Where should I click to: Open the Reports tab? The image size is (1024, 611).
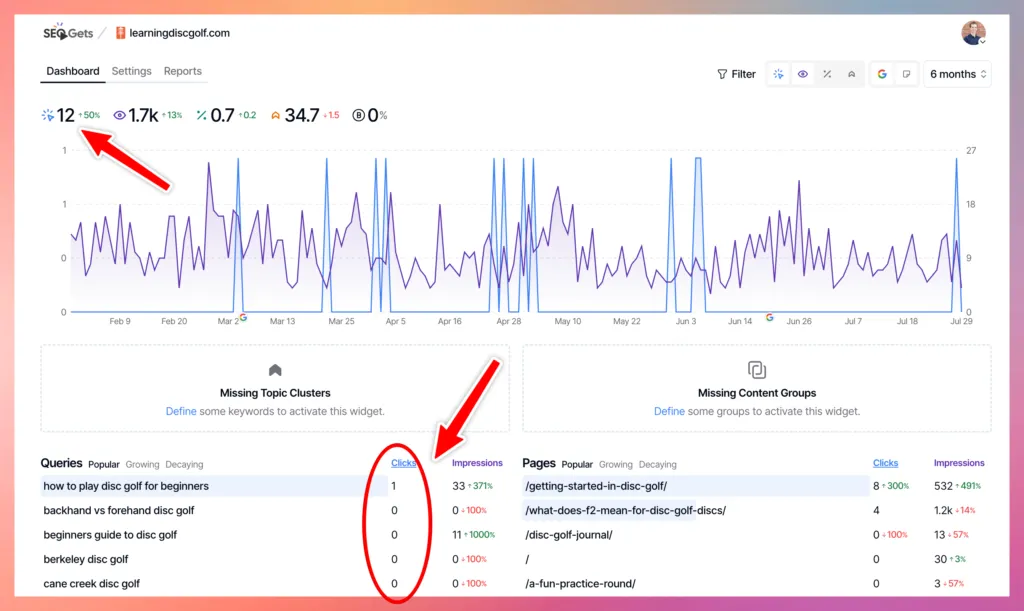tap(183, 71)
